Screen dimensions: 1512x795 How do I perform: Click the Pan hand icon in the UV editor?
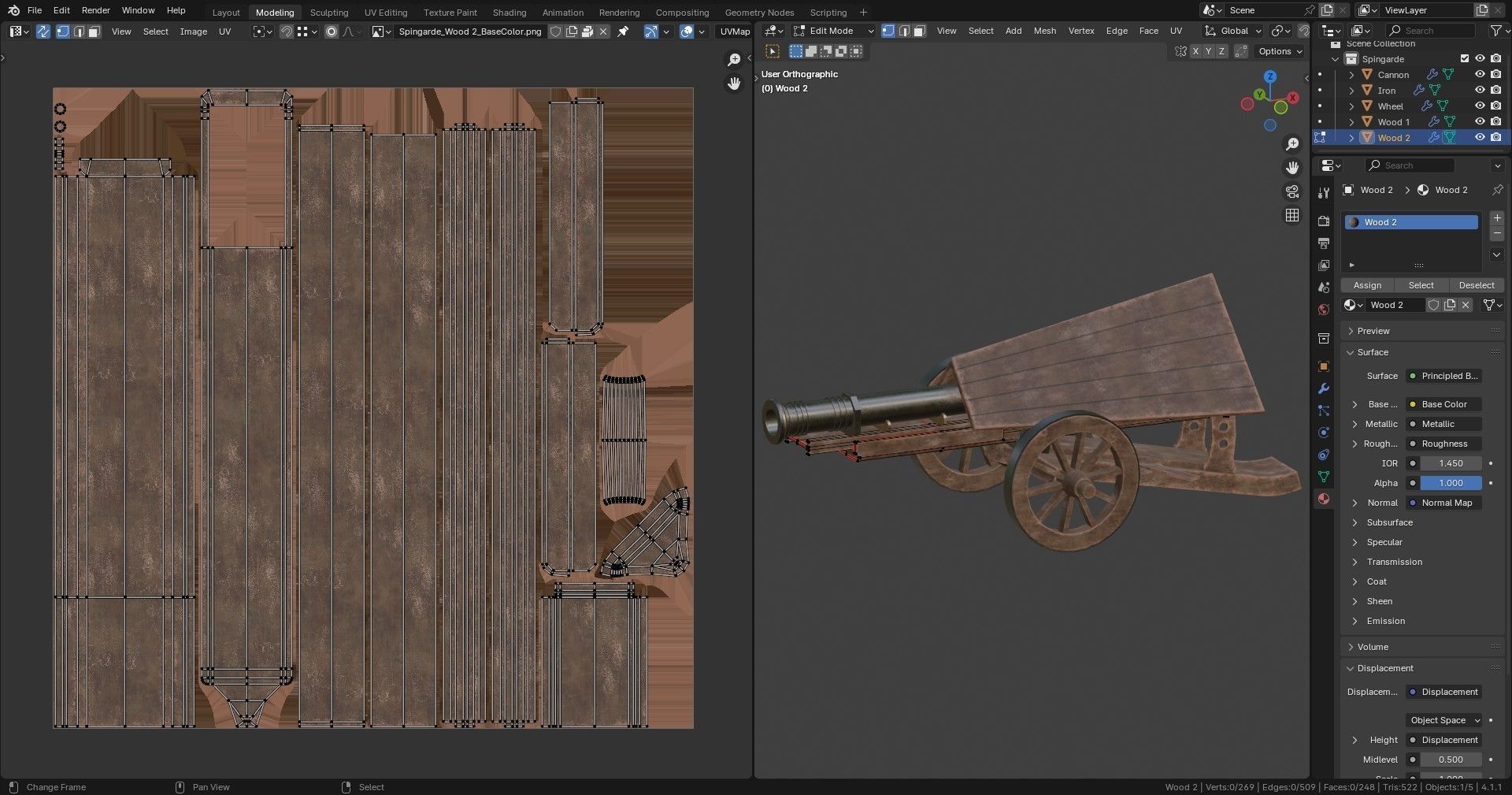point(734,84)
